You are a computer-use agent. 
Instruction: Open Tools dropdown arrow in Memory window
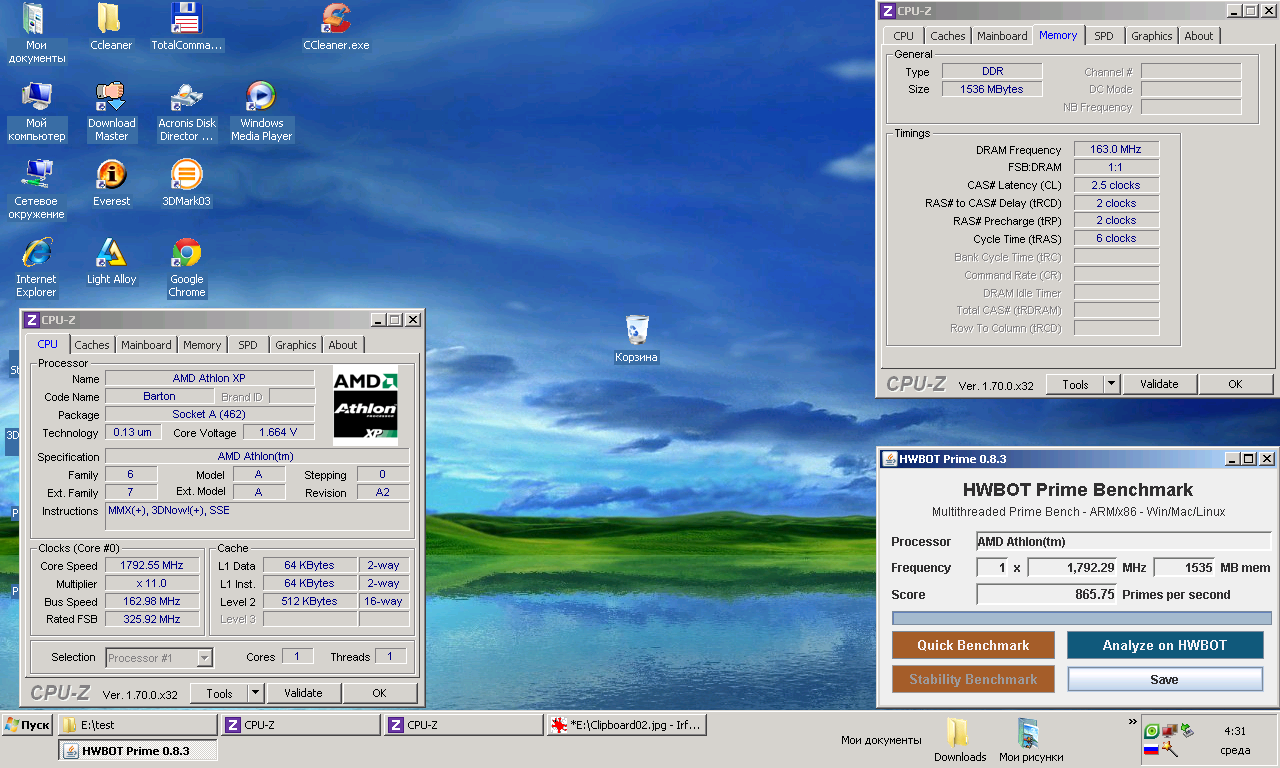[1111, 384]
